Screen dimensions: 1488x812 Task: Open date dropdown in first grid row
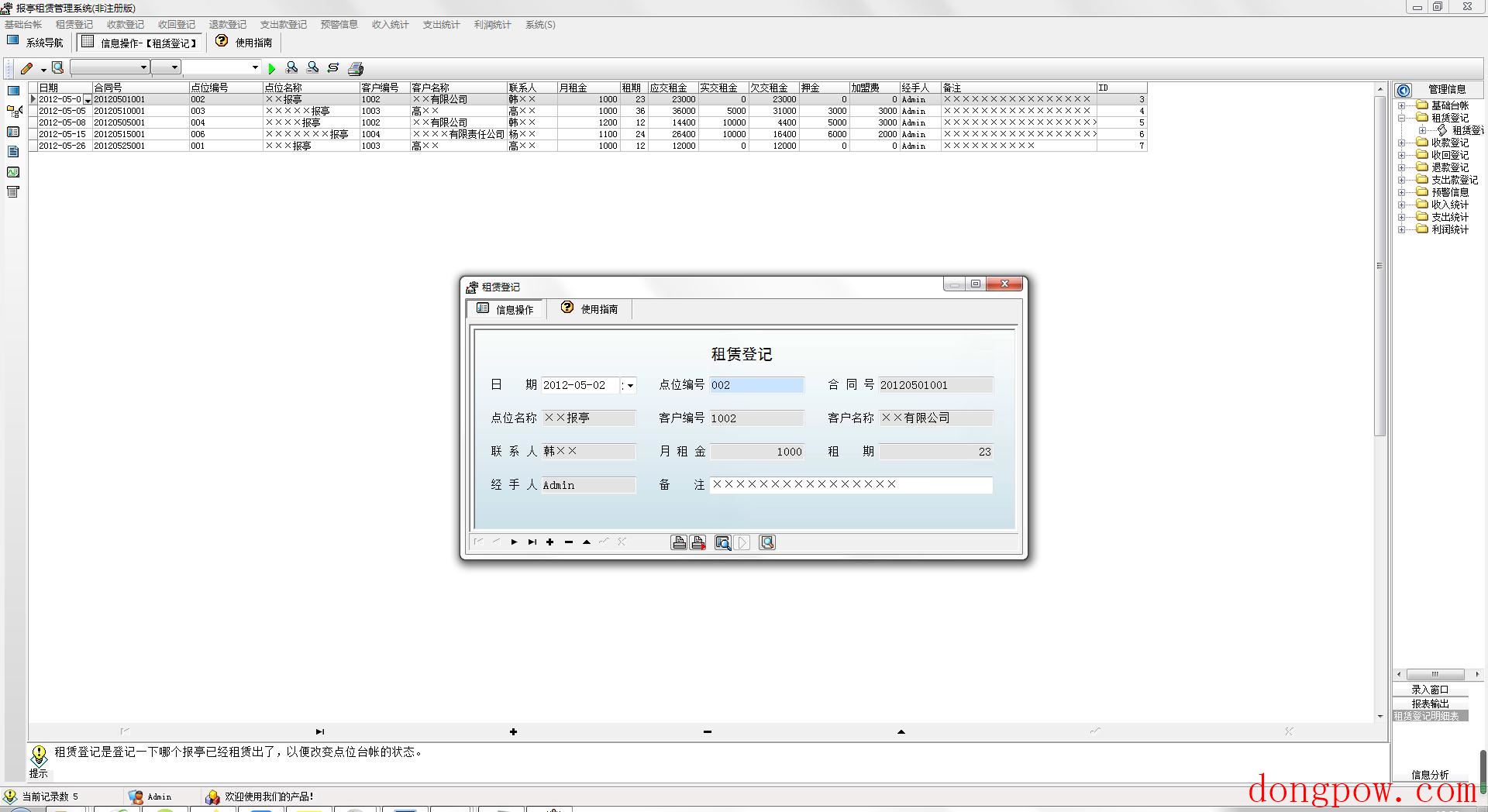click(x=88, y=100)
